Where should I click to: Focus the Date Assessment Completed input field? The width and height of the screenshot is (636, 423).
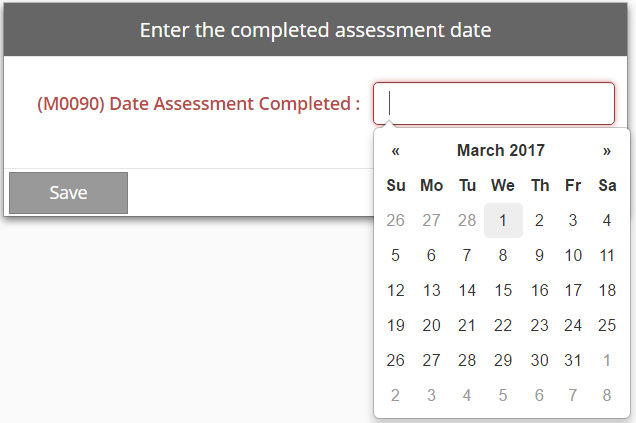[x=494, y=103]
